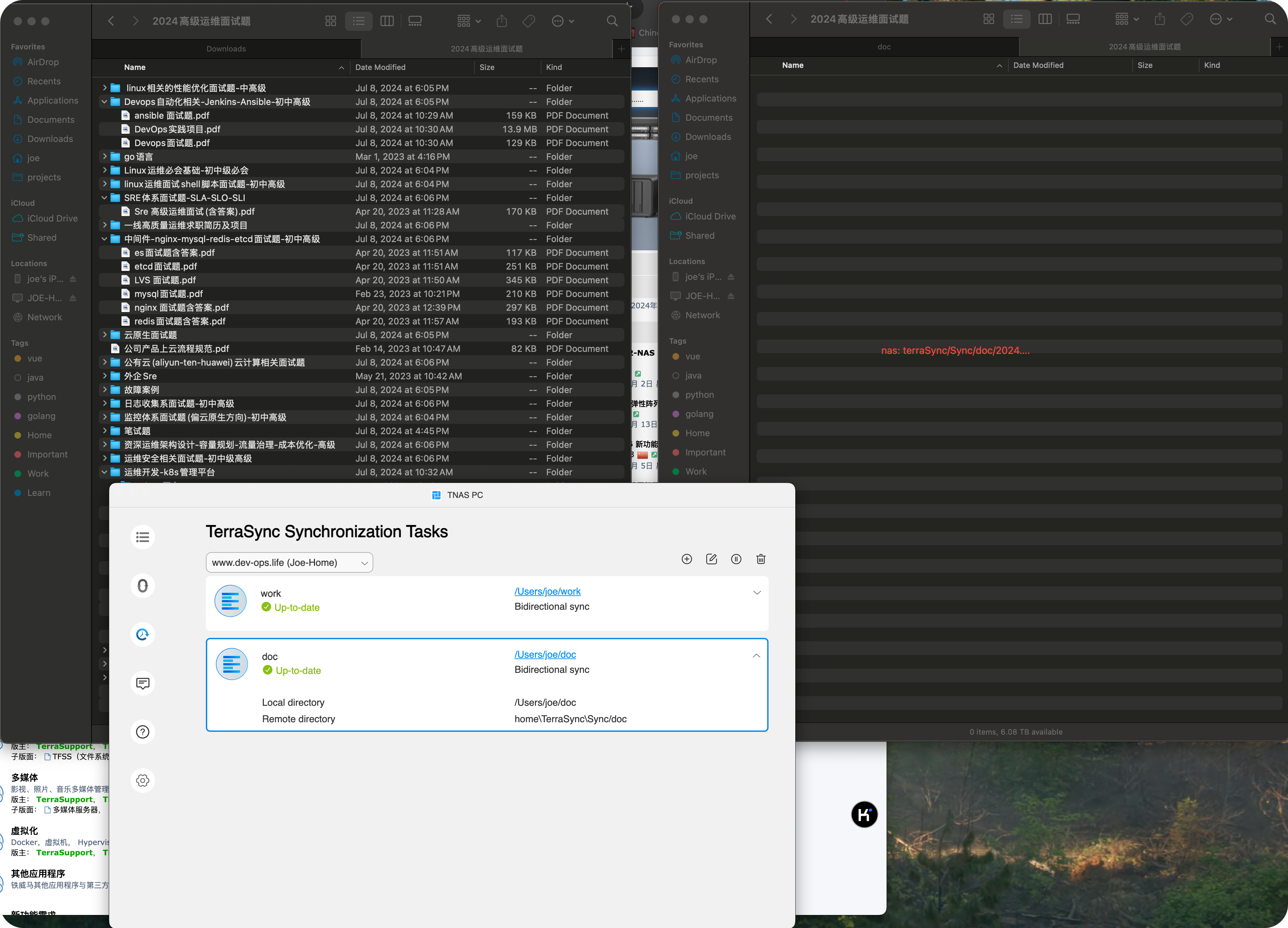The image size is (1288, 928).
Task: Click the add sync task plus icon
Action: click(687, 559)
